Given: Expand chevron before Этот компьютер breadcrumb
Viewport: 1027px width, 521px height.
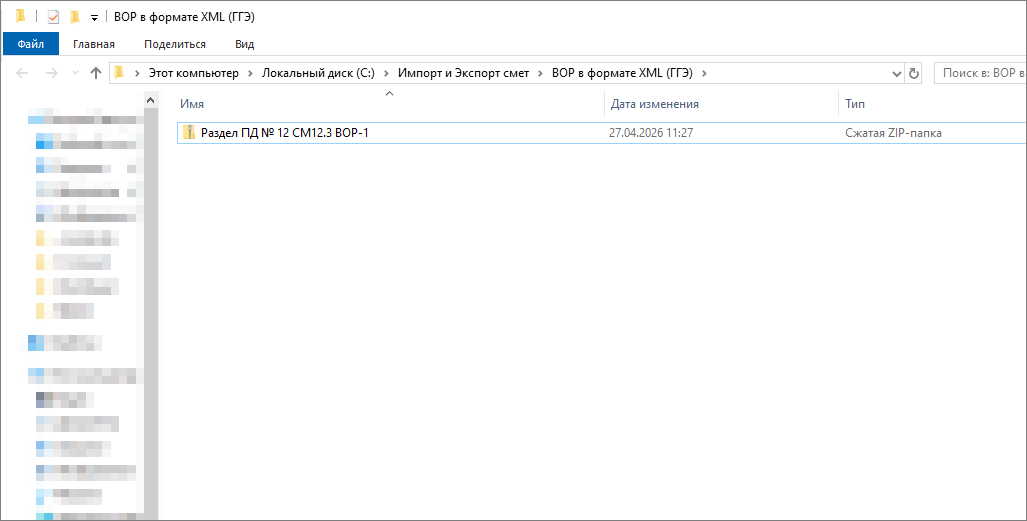Looking at the screenshot, I should coord(137,73).
